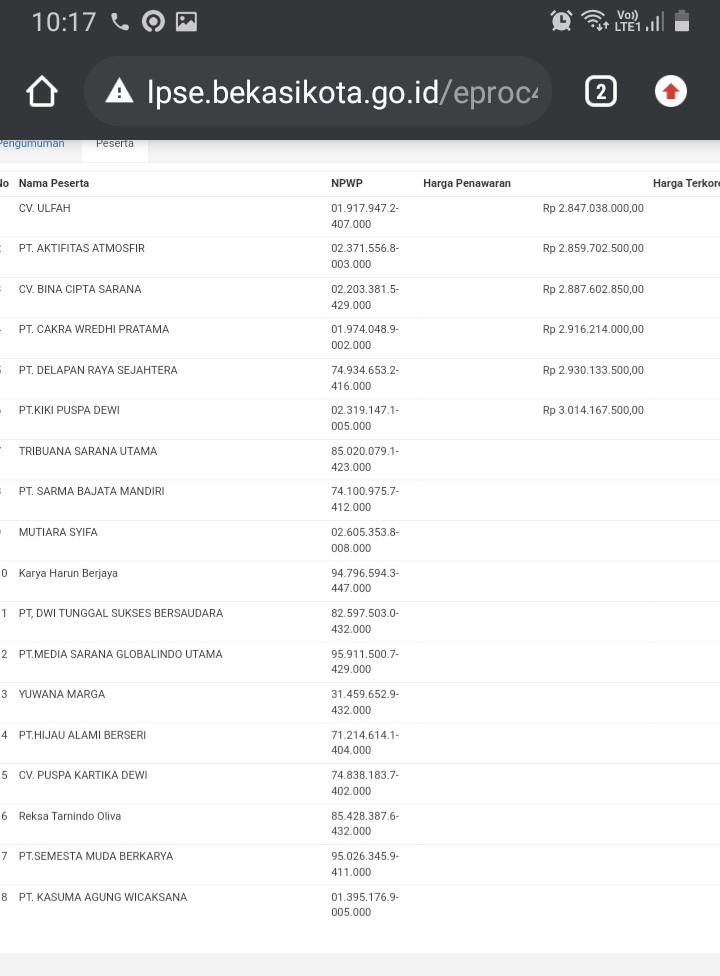Tap the Nama Peserta column header
Screen dimensions: 720x976
pos(54,183)
